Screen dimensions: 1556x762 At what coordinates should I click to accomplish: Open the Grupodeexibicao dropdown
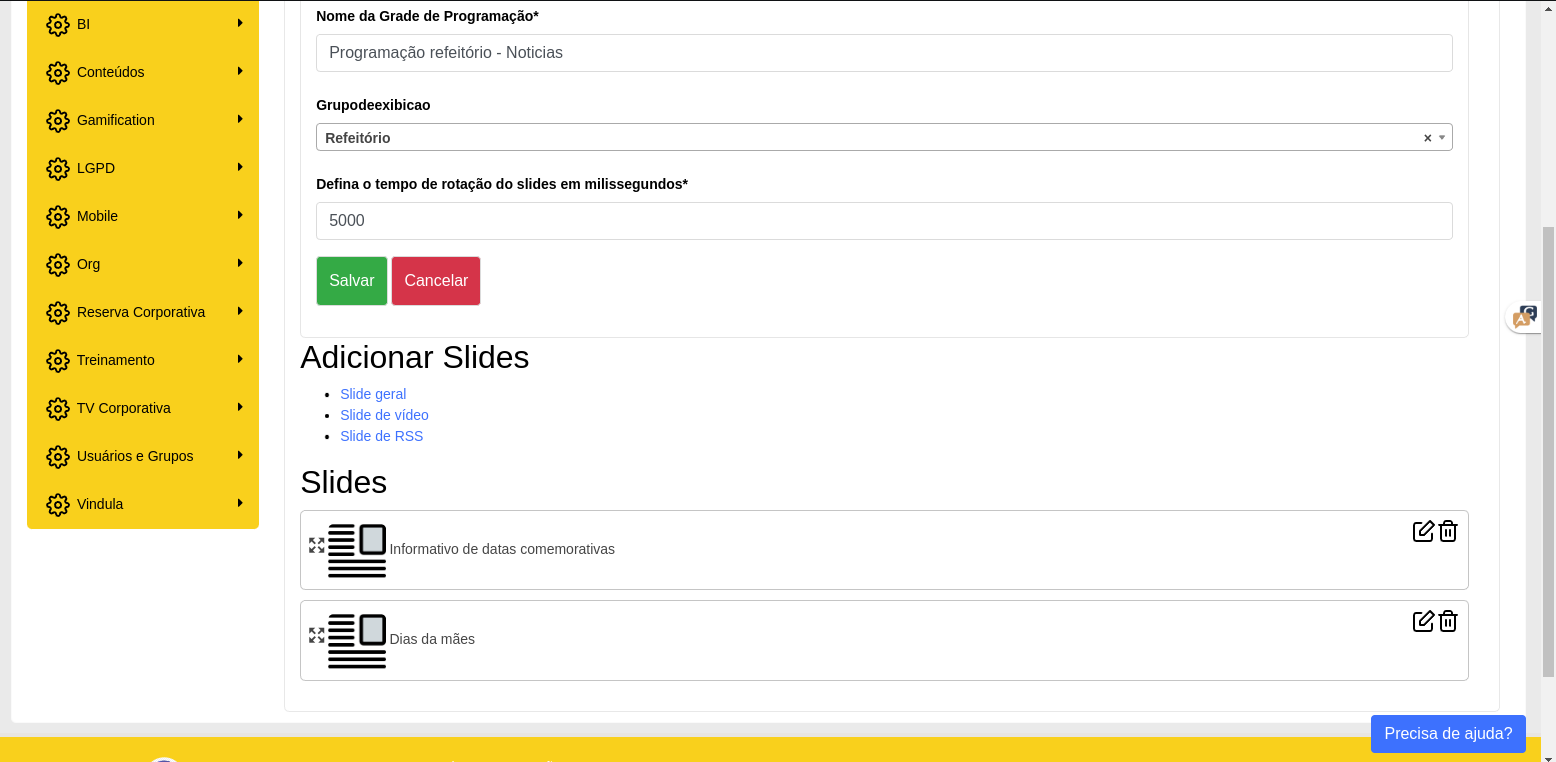point(884,137)
